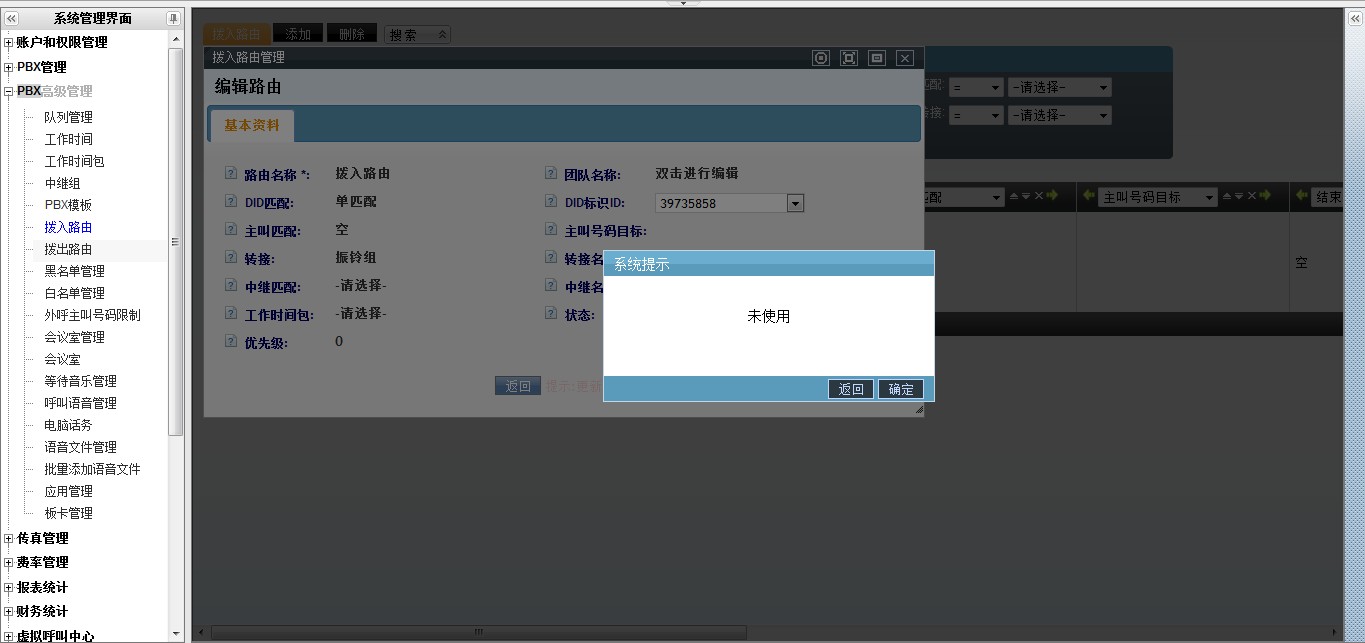This screenshot has height=643, width=1365.
Task: Click help icon beside 路由名称
Action: point(231,174)
